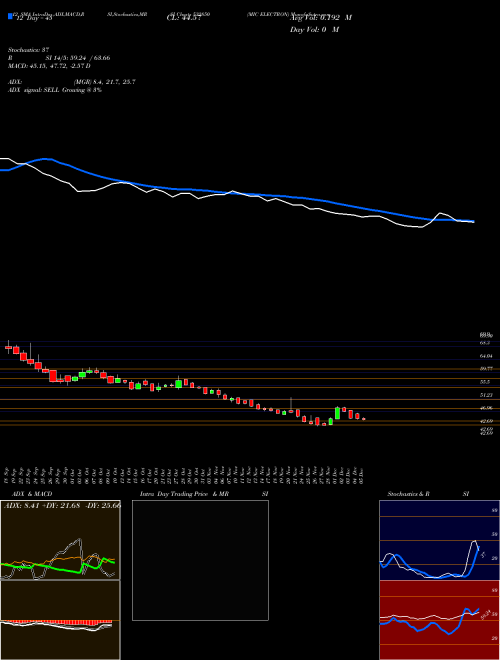Click the blue Stochastics panel chart

click(439, 540)
